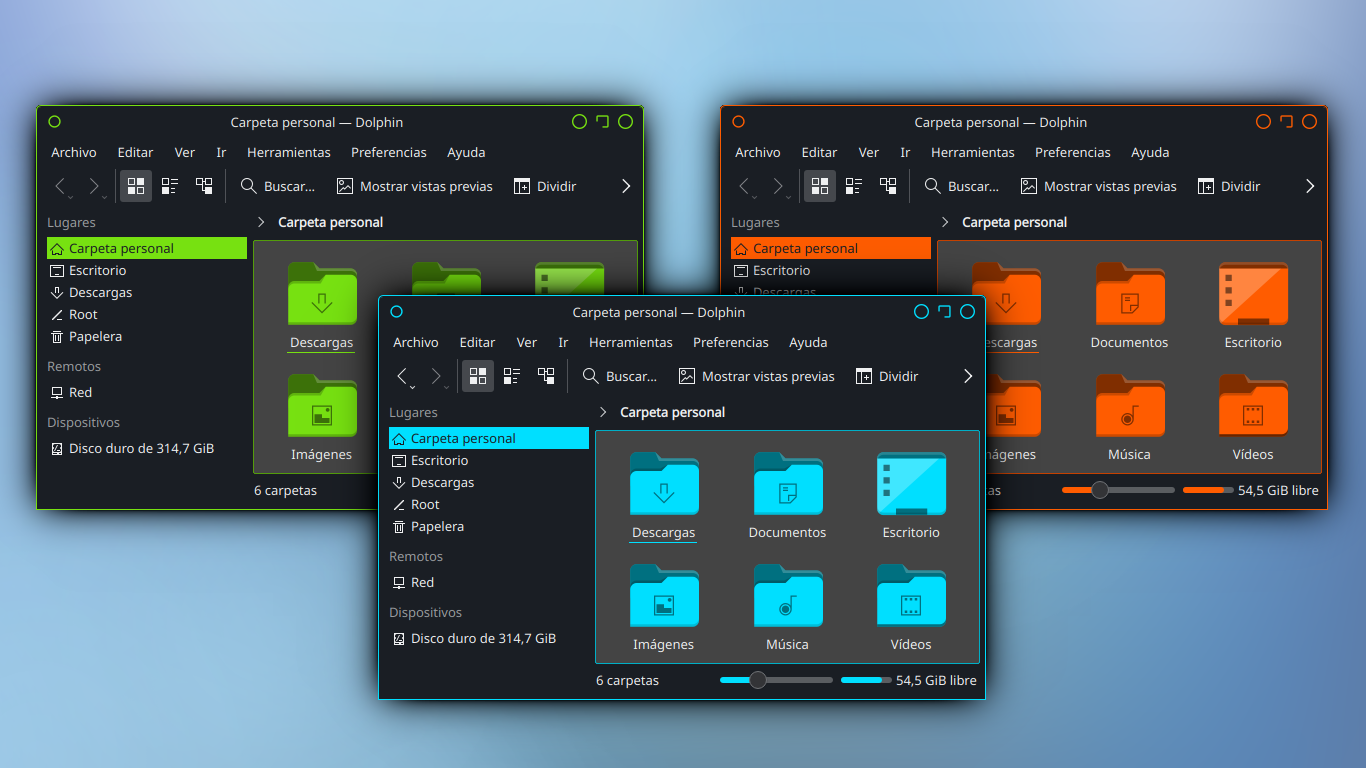This screenshot has height=768, width=1366.
Task: Switch to icons view in cyan window
Action: coord(478,376)
